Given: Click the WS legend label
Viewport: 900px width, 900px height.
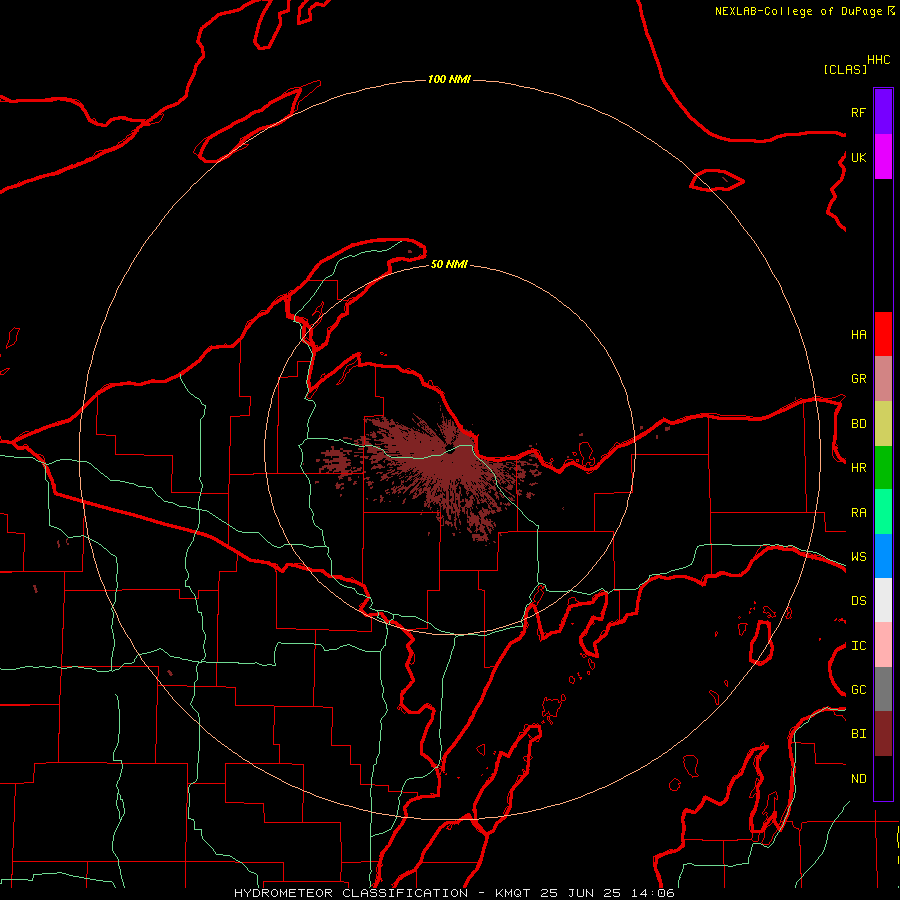Looking at the screenshot, I should (858, 556).
